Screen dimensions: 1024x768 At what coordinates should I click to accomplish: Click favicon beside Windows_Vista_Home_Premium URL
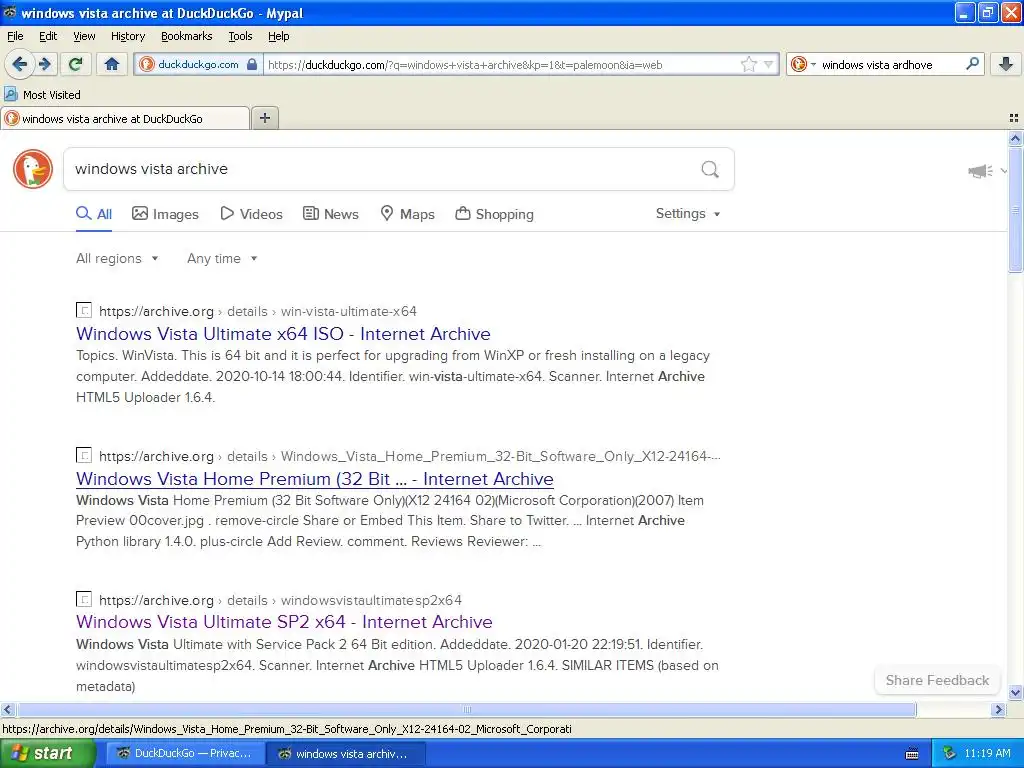coord(84,455)
